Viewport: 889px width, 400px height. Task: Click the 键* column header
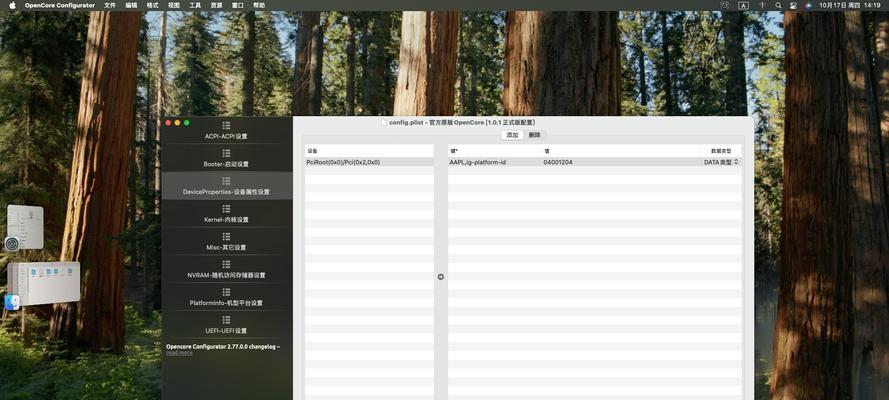click(x=494, y=151)
